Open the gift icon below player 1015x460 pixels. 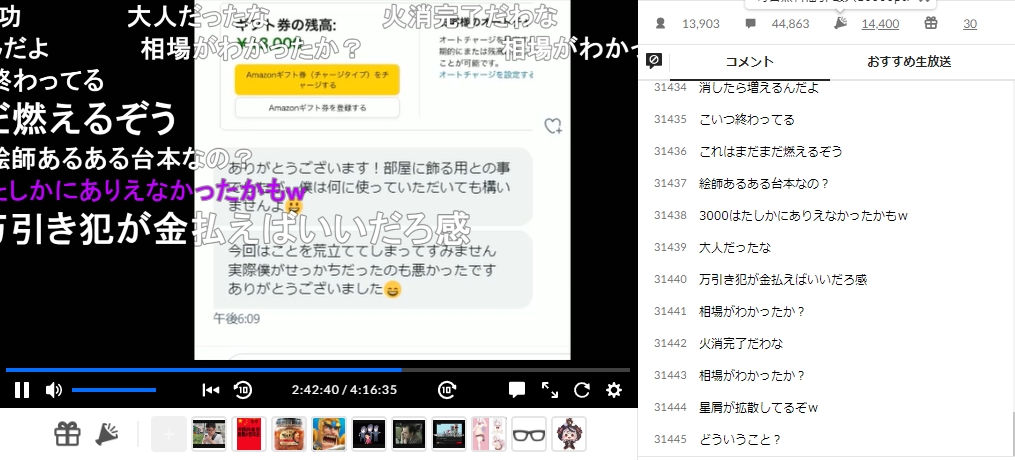[x=67, y=434]
